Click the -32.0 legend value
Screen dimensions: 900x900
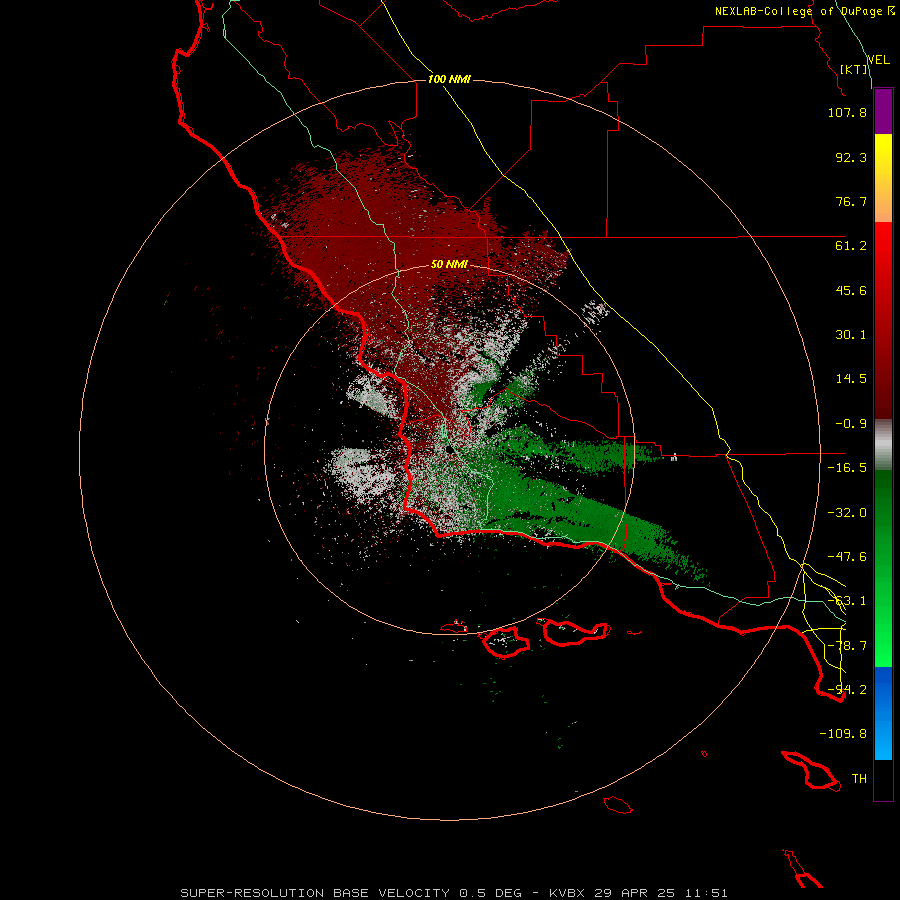pos(847,513)
